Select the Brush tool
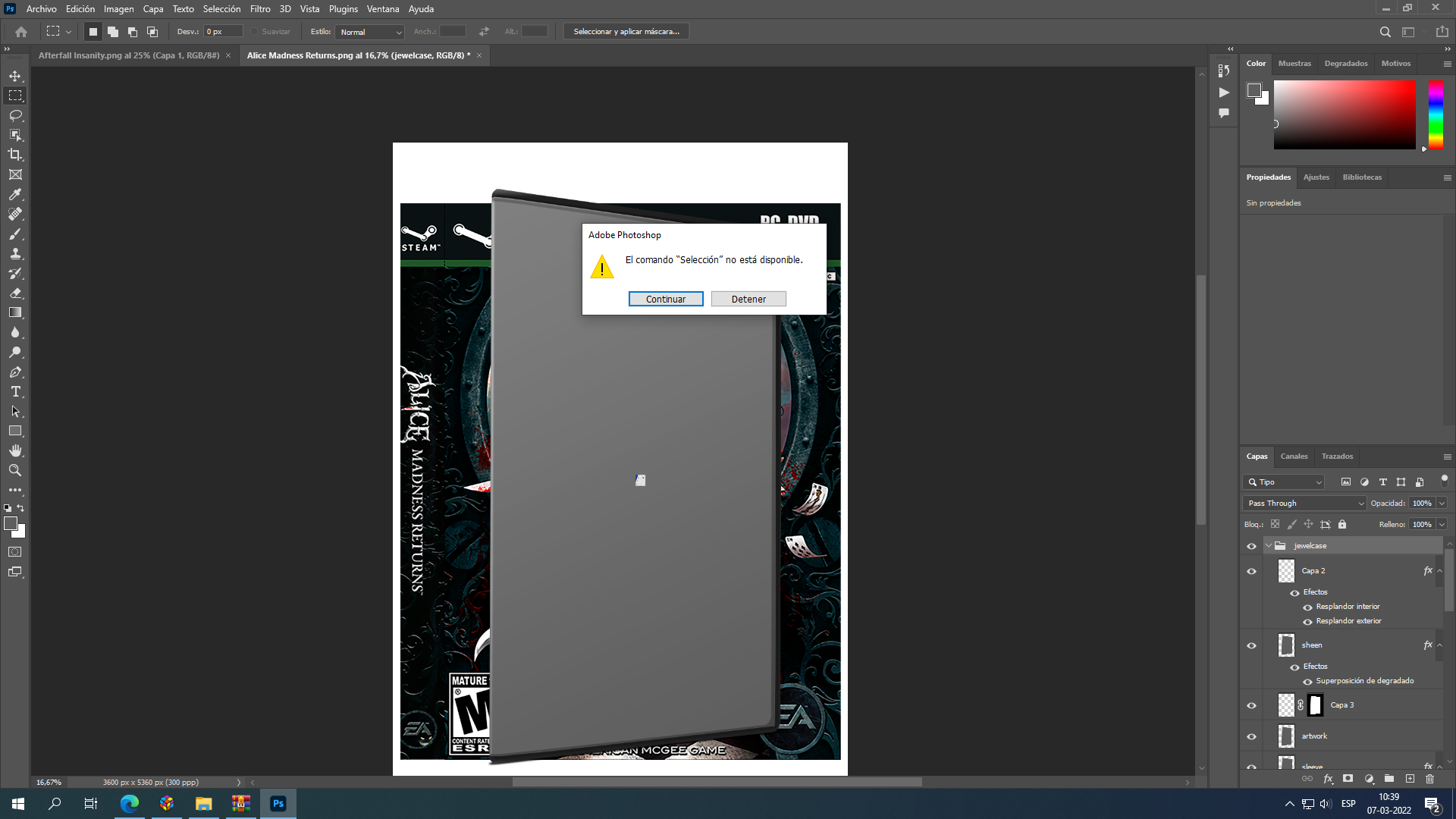This screenshot has height=819, width=1456. tap(15, 234)
